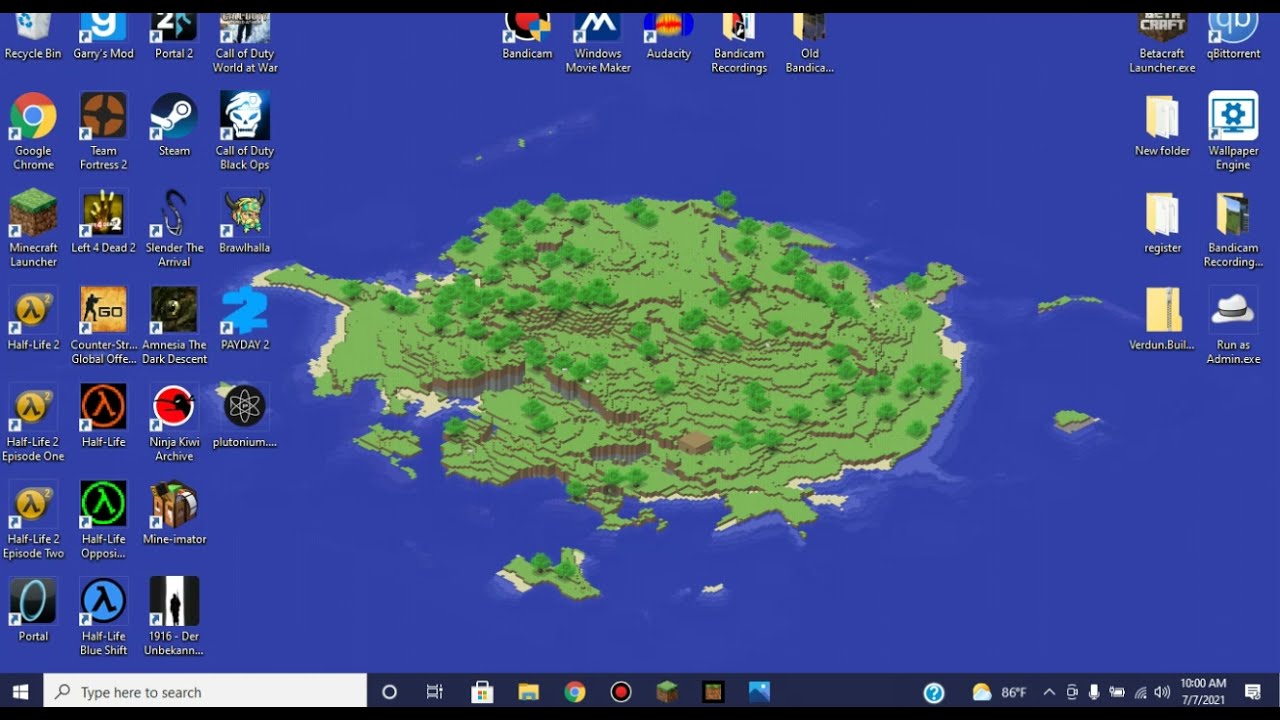Select the Old Bandicam folder icon
This screenshot has height=720, width=1280.
tap(809, 43)
